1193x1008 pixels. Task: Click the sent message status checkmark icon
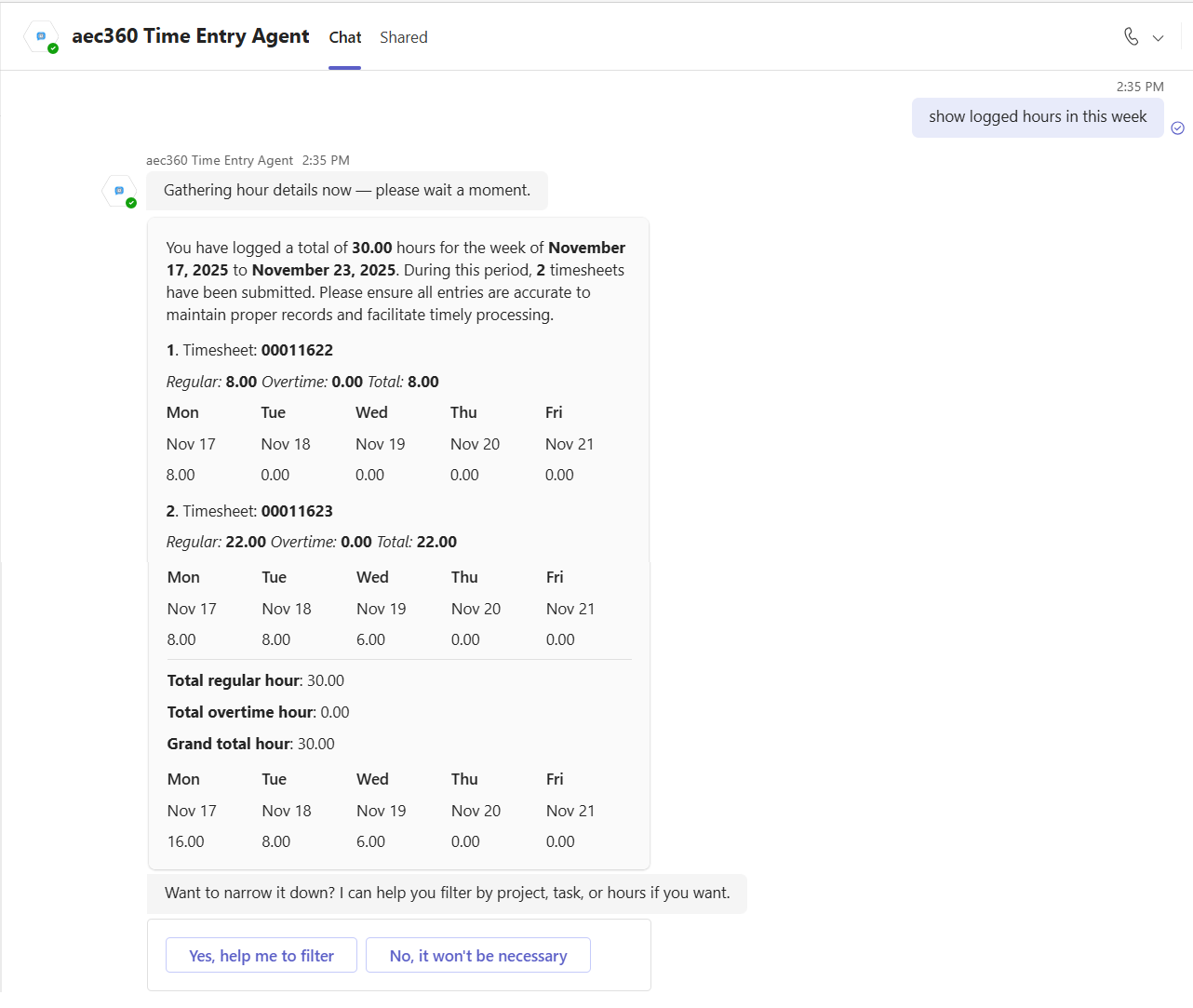(1177, 128)
